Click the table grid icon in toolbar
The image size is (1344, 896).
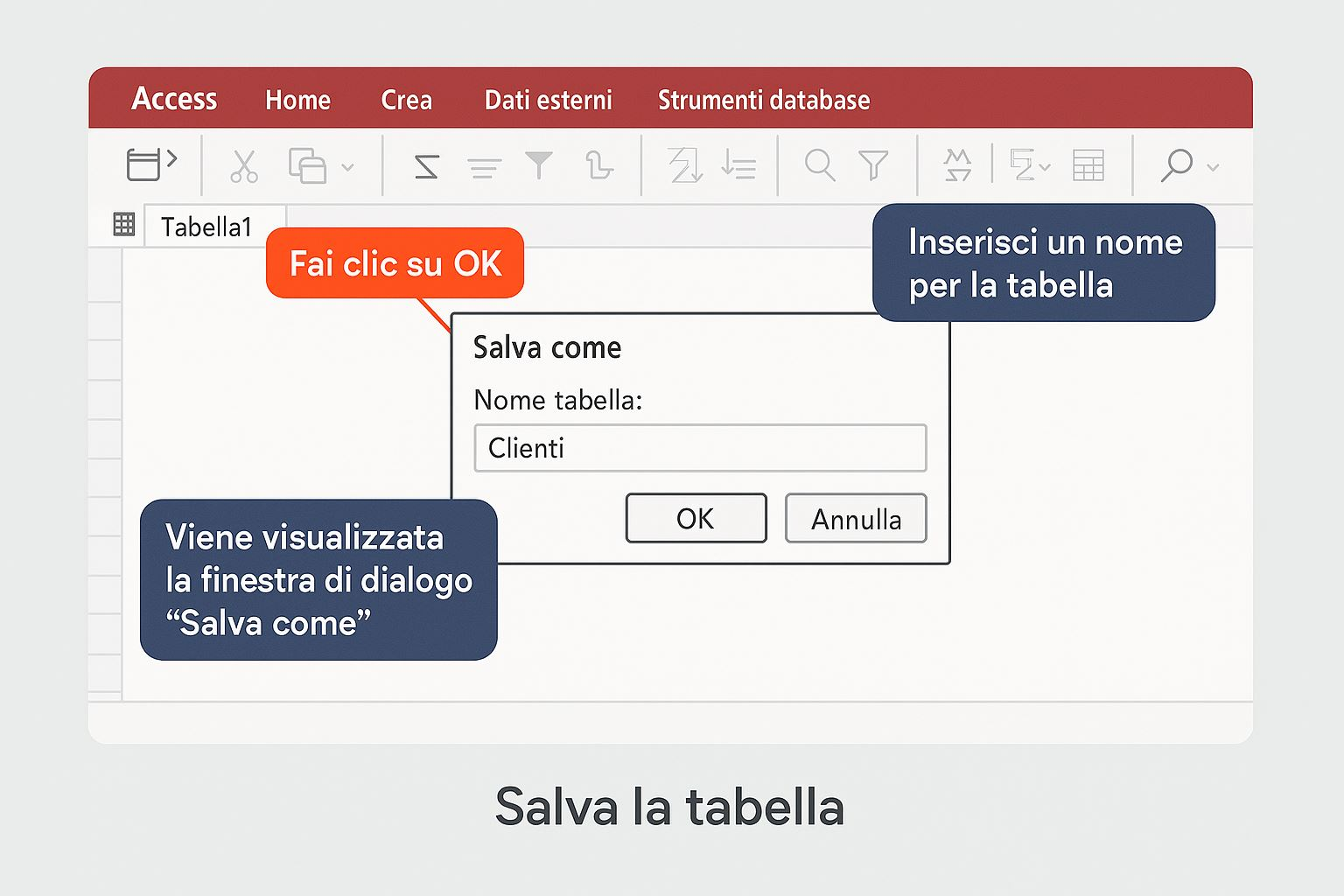[x=1088, y=165]
